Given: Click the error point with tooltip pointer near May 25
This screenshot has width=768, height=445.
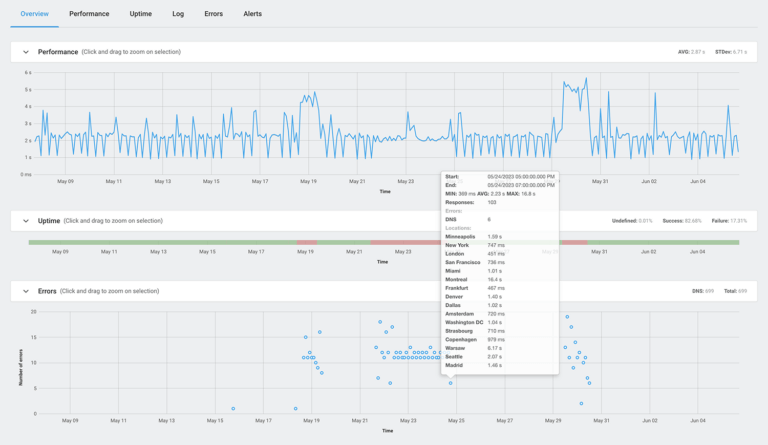Looking at the screenshot, I should coord(451,383).
